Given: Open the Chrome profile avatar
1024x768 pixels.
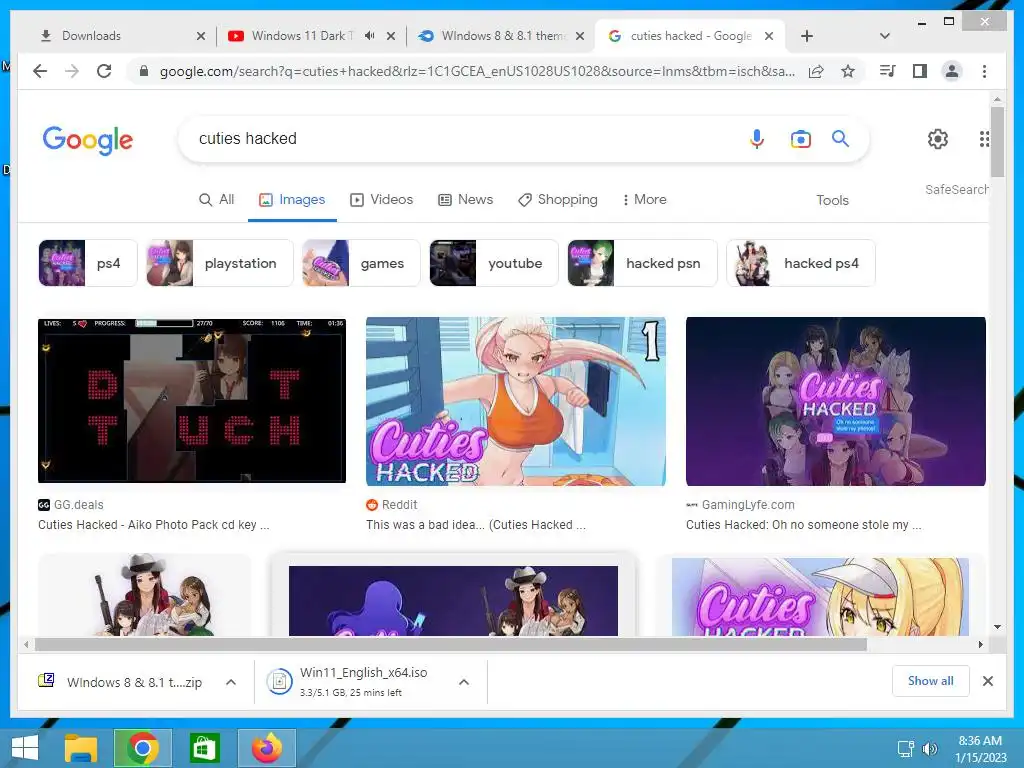Looking at the screenshot, I should point(952,71).
